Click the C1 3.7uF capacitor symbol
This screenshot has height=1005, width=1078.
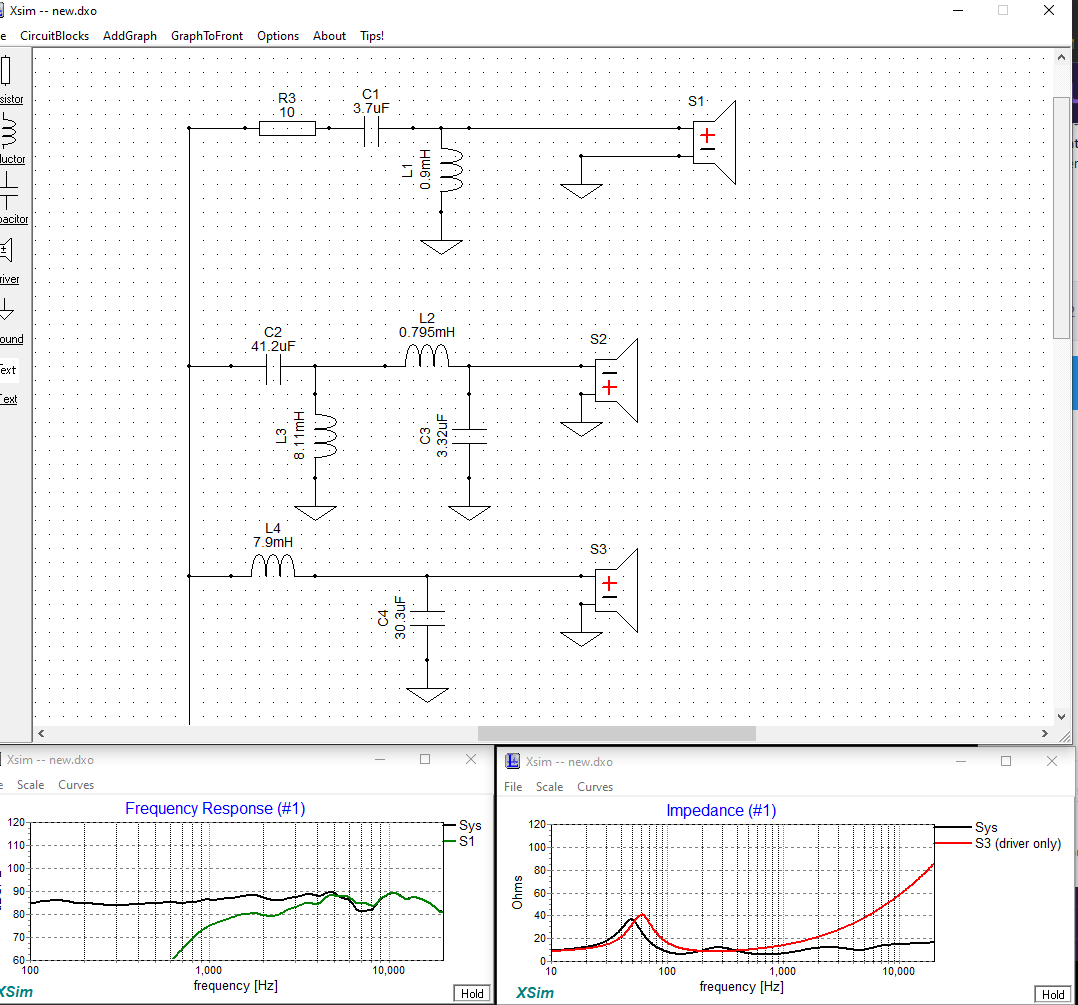(x=371, y=129)
